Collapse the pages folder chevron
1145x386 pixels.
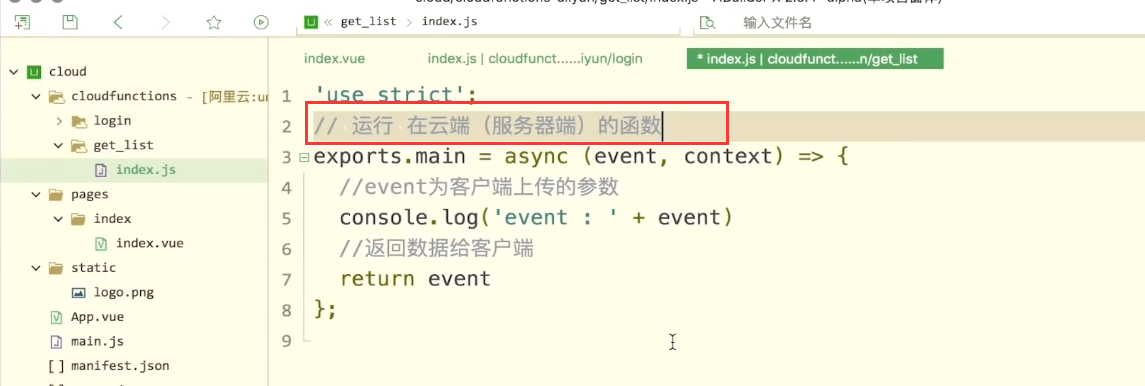coord(35,194)
